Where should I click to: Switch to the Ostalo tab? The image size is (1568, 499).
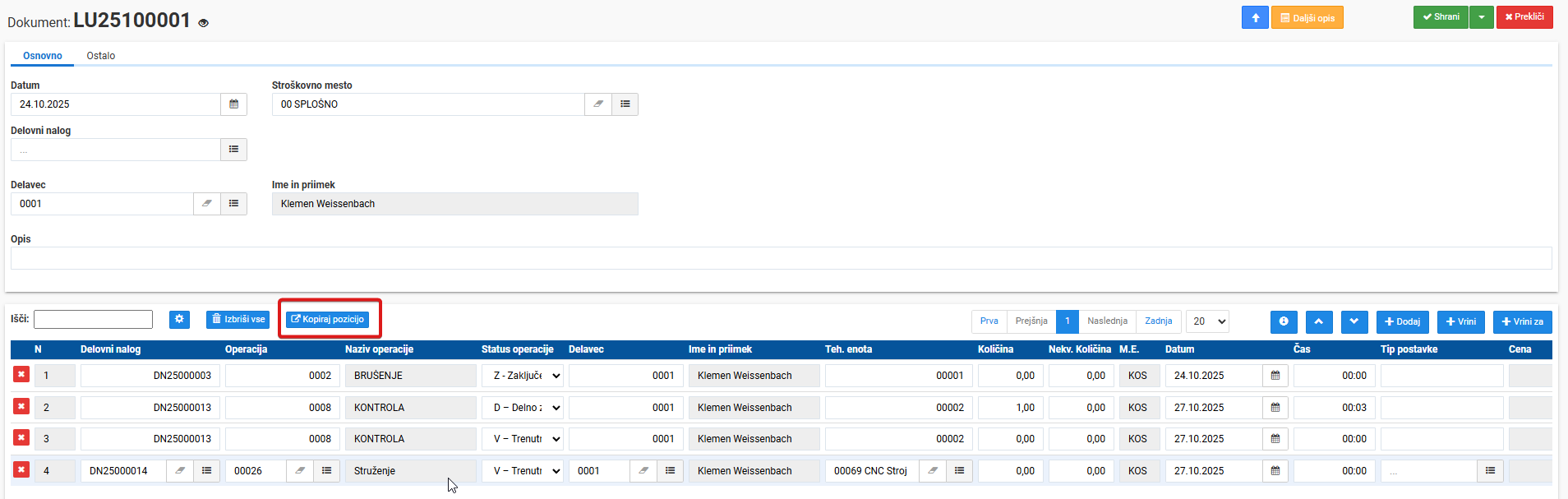(x=101, y=56)
